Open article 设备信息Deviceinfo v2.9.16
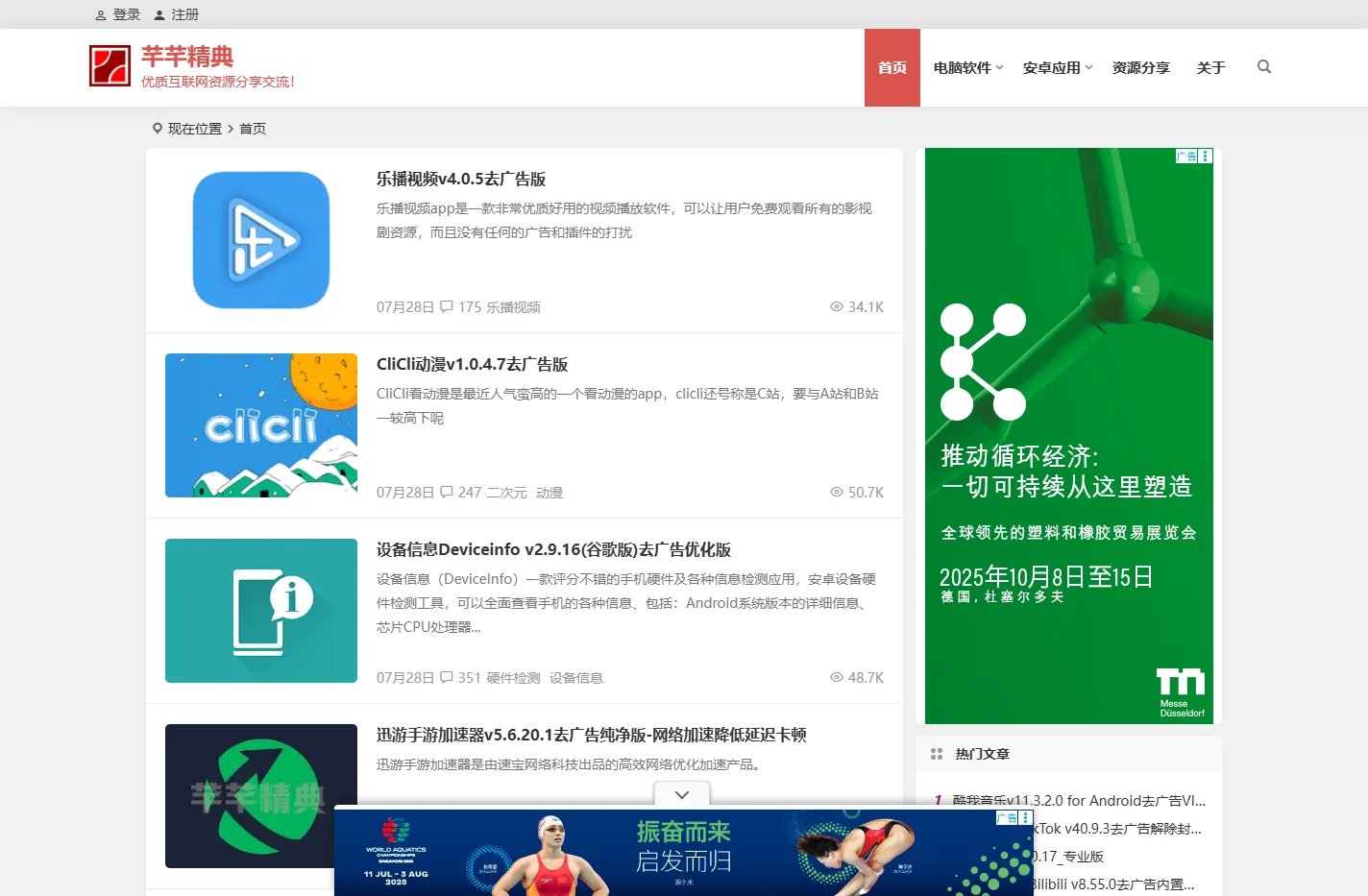This screenshot has width=1368, height=896. coord(553,549)
